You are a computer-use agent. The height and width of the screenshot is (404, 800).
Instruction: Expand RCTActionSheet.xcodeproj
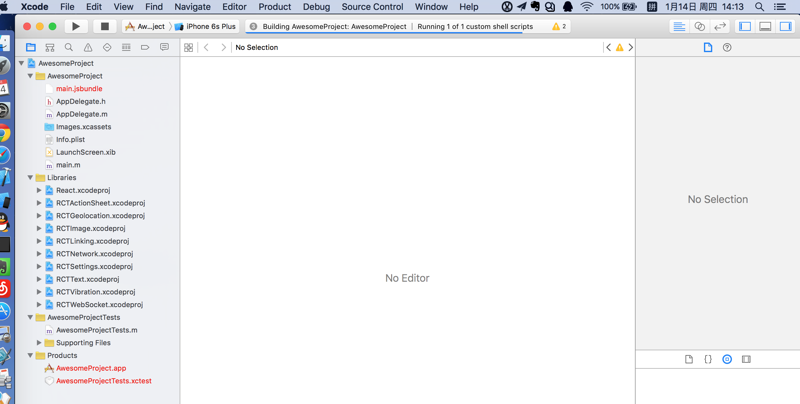coord(39,203)
